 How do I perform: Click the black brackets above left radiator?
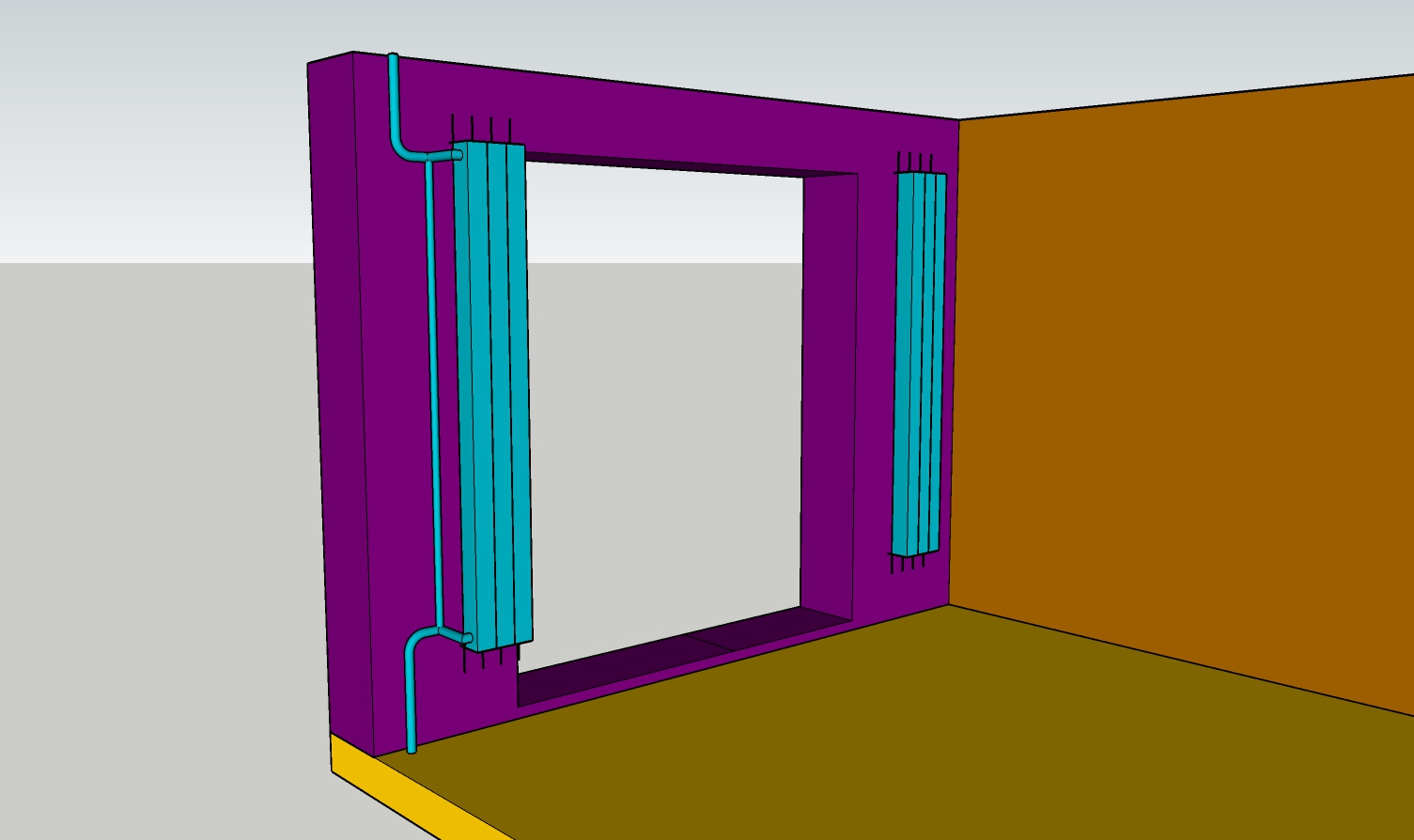[x=481, y=130]
